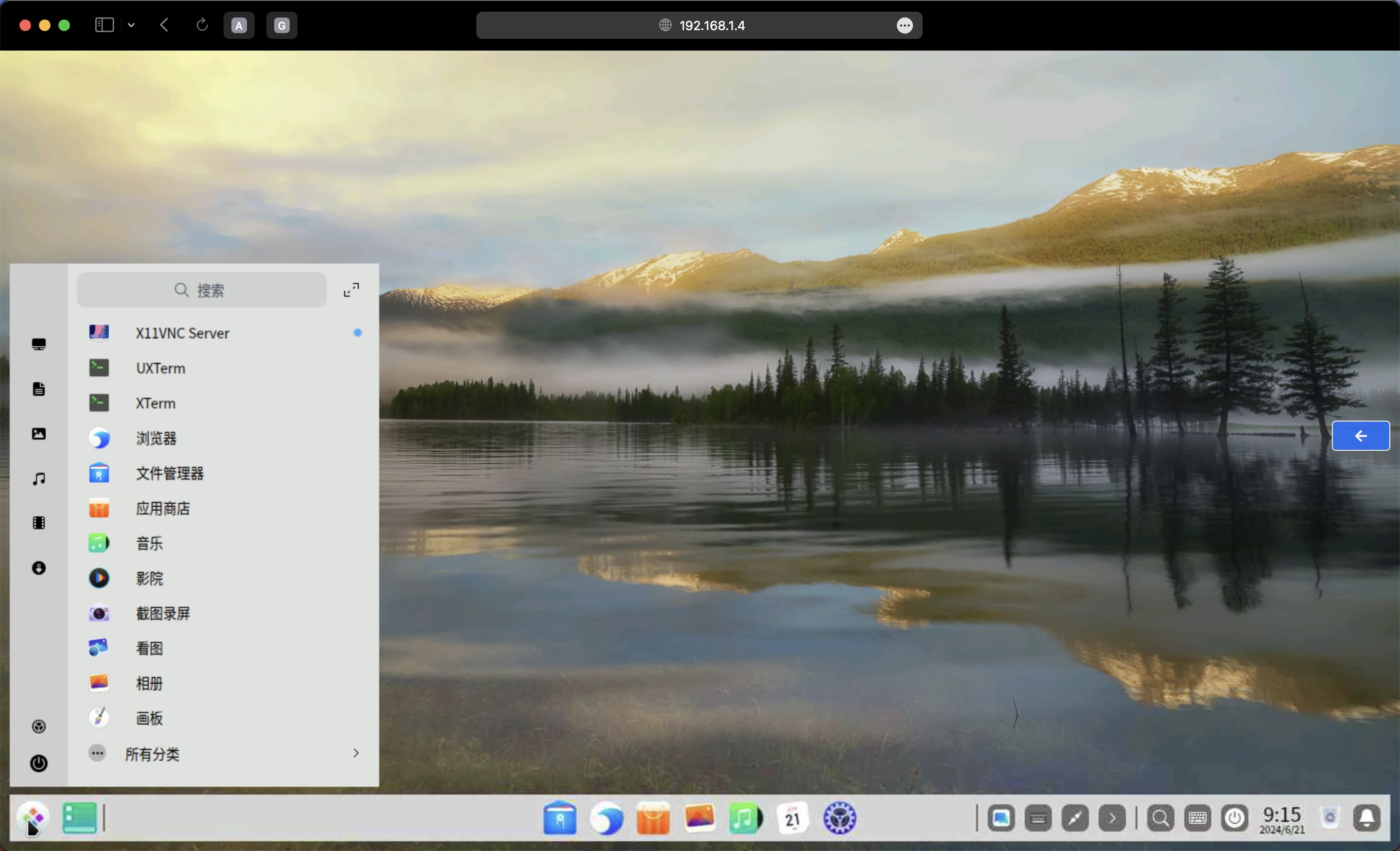Toggle the onscreen keyboard tray icon
Image resolution: width=1400 pixels, height=851 pixels.
(1197, 818)
